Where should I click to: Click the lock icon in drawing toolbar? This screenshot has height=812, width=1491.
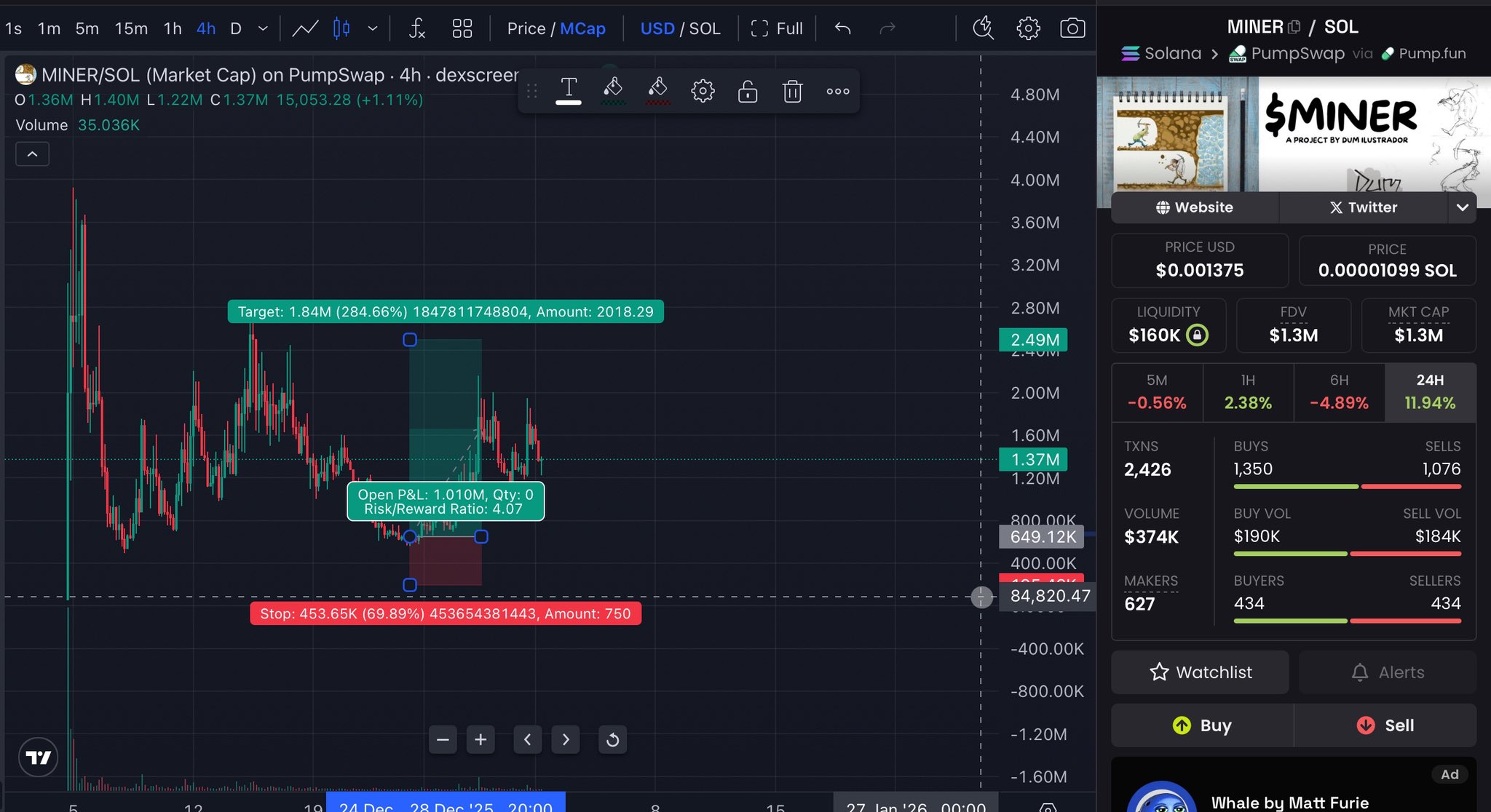[748, 92]
